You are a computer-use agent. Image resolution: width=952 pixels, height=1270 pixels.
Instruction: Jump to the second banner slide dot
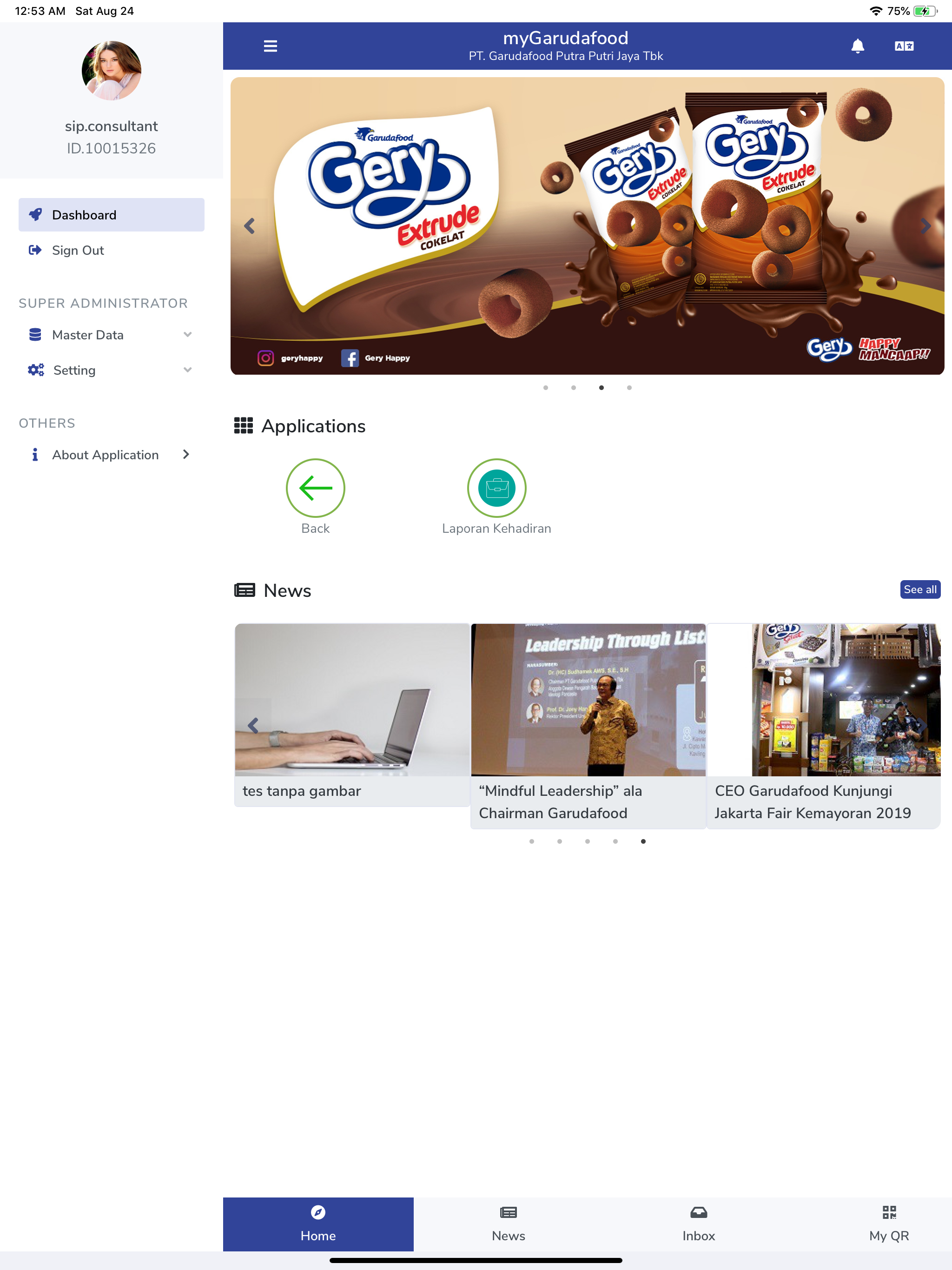(574, 388)
